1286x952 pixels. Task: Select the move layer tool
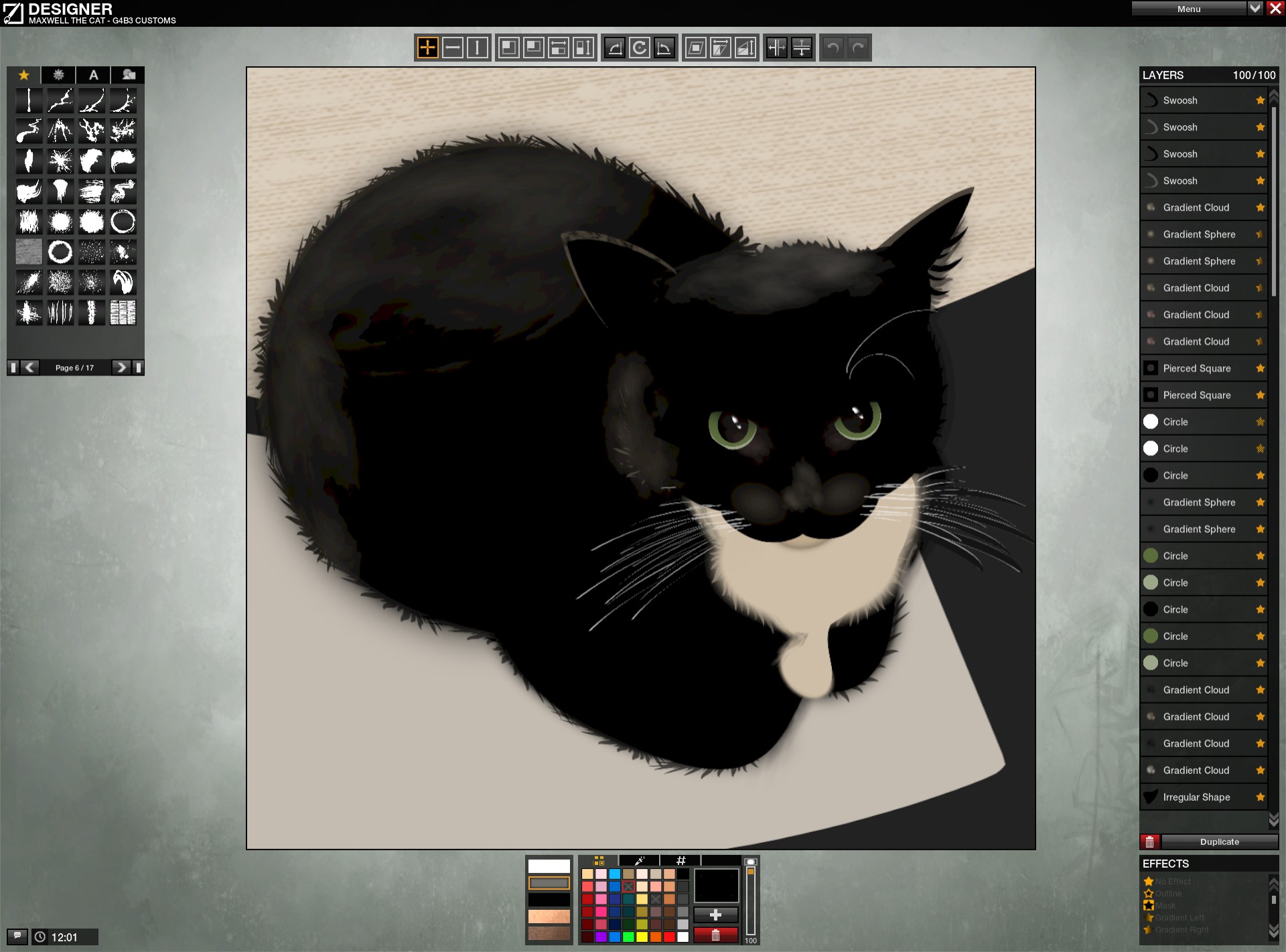pos(427,48)
